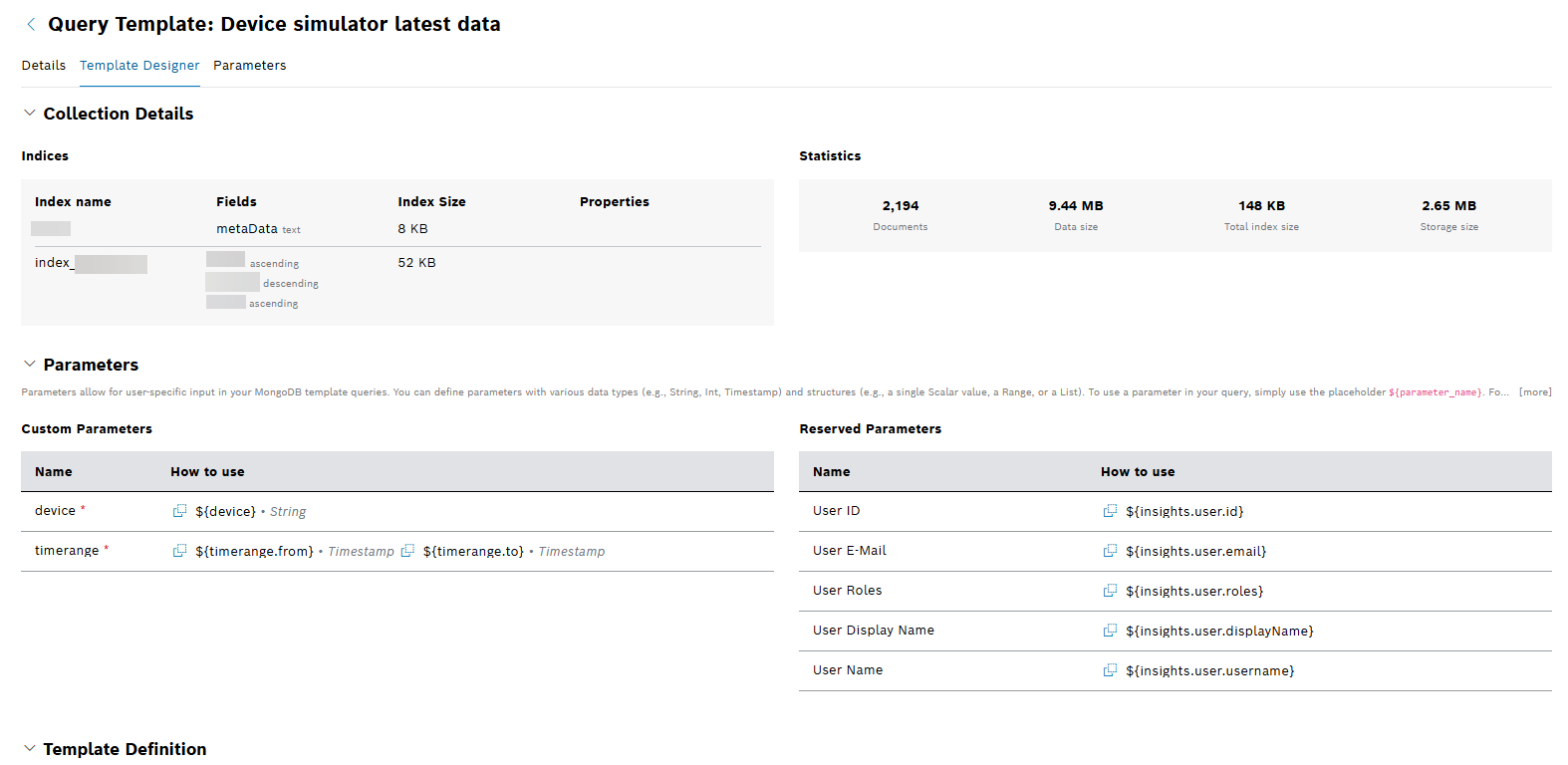Open the Details tab
The image size is (1568, 765).
(x=44, y=66)
